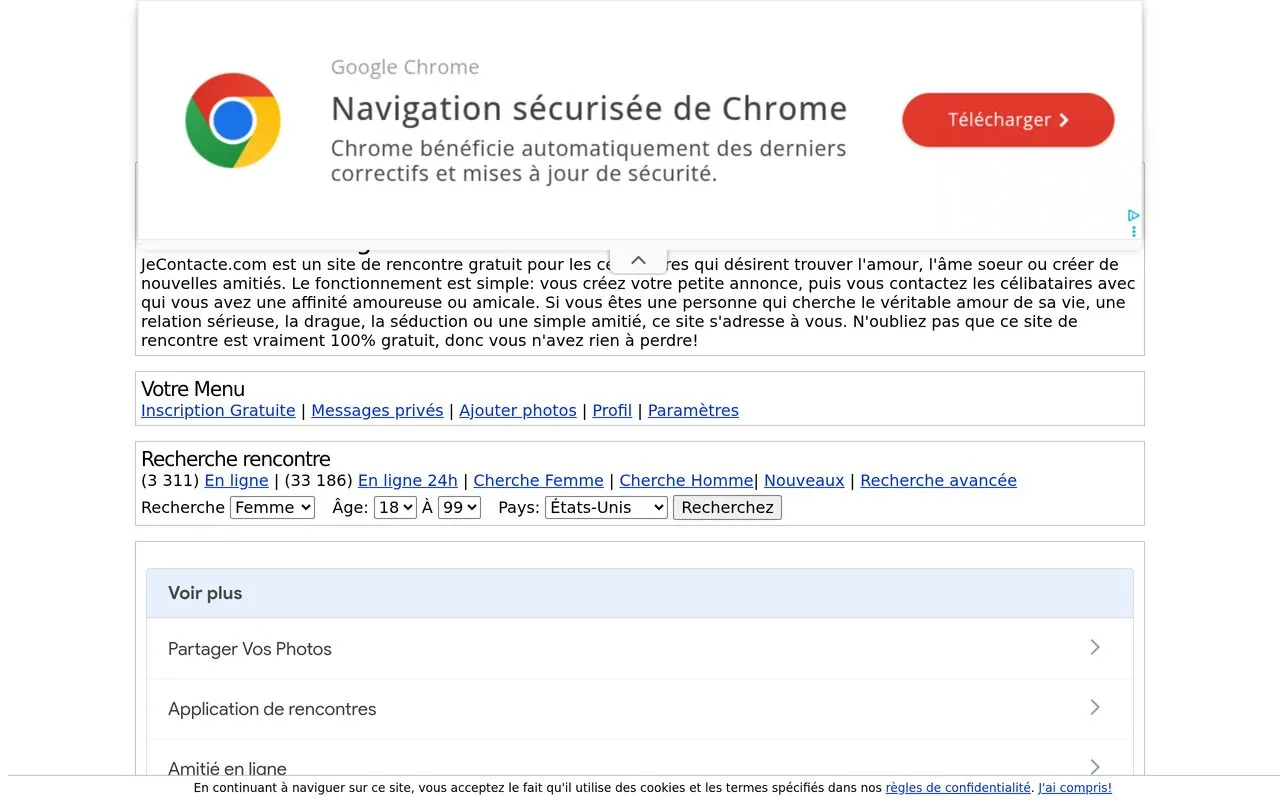Open the Recherche gender dropdown

pos(272,507)
